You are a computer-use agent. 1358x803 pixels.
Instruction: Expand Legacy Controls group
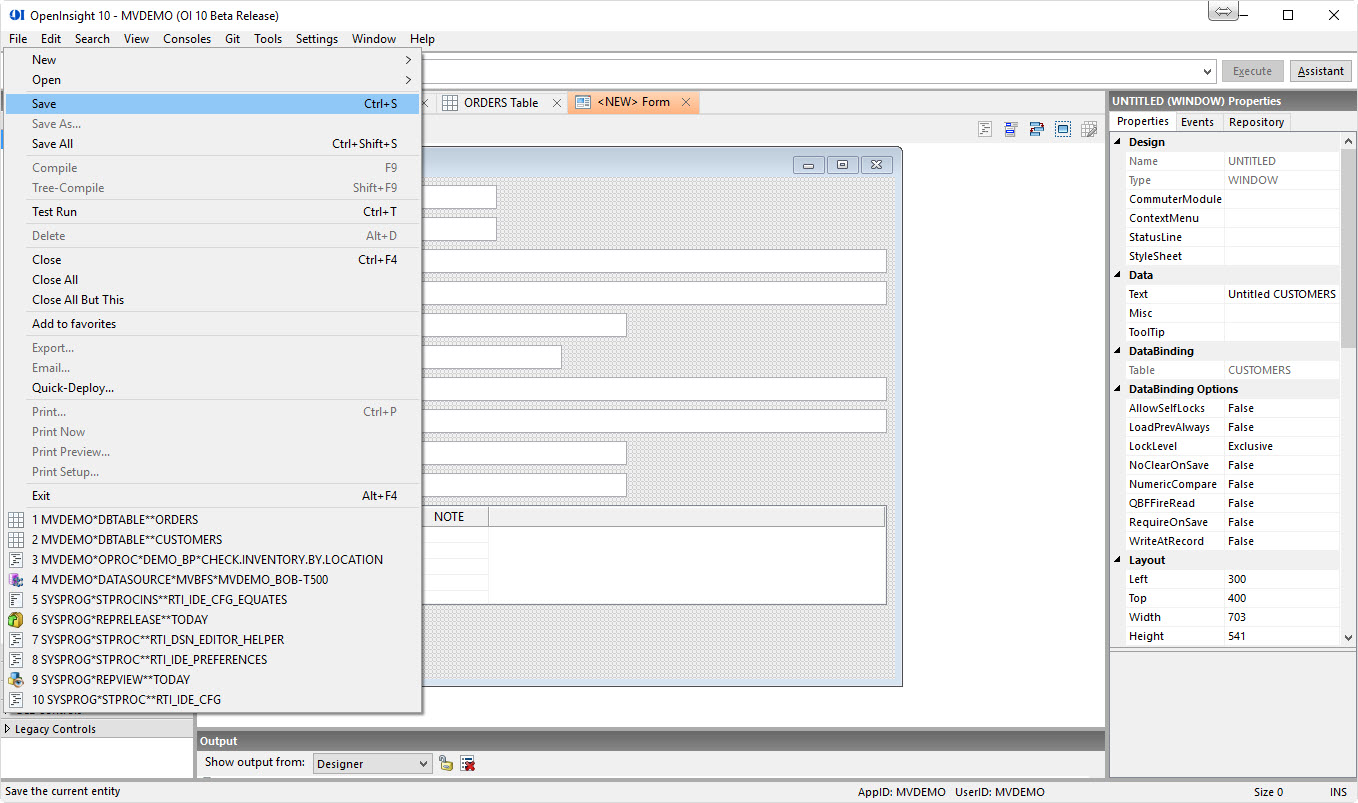(x=9, y=729)
